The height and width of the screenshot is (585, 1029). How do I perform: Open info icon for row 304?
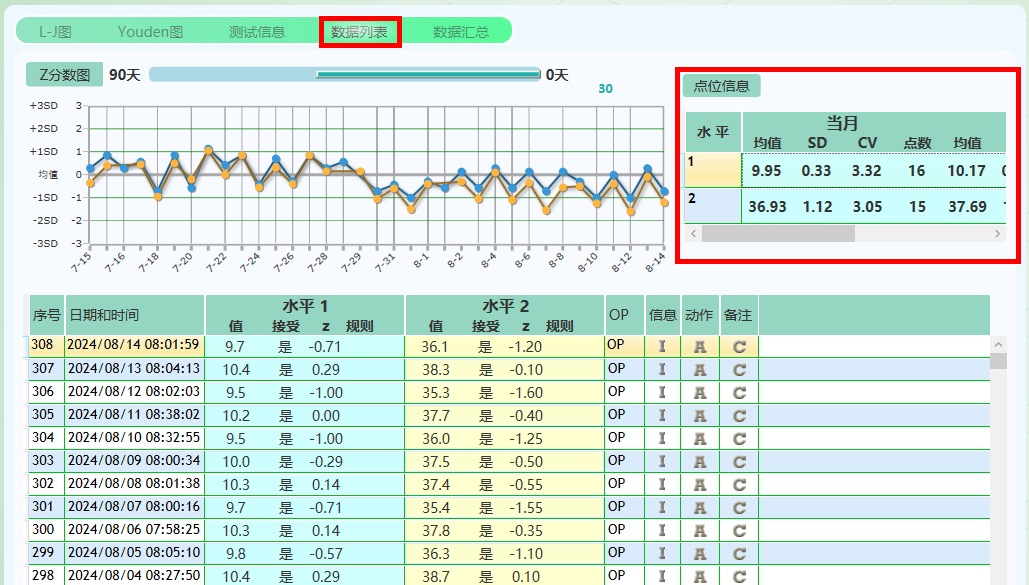pos(661,438)
